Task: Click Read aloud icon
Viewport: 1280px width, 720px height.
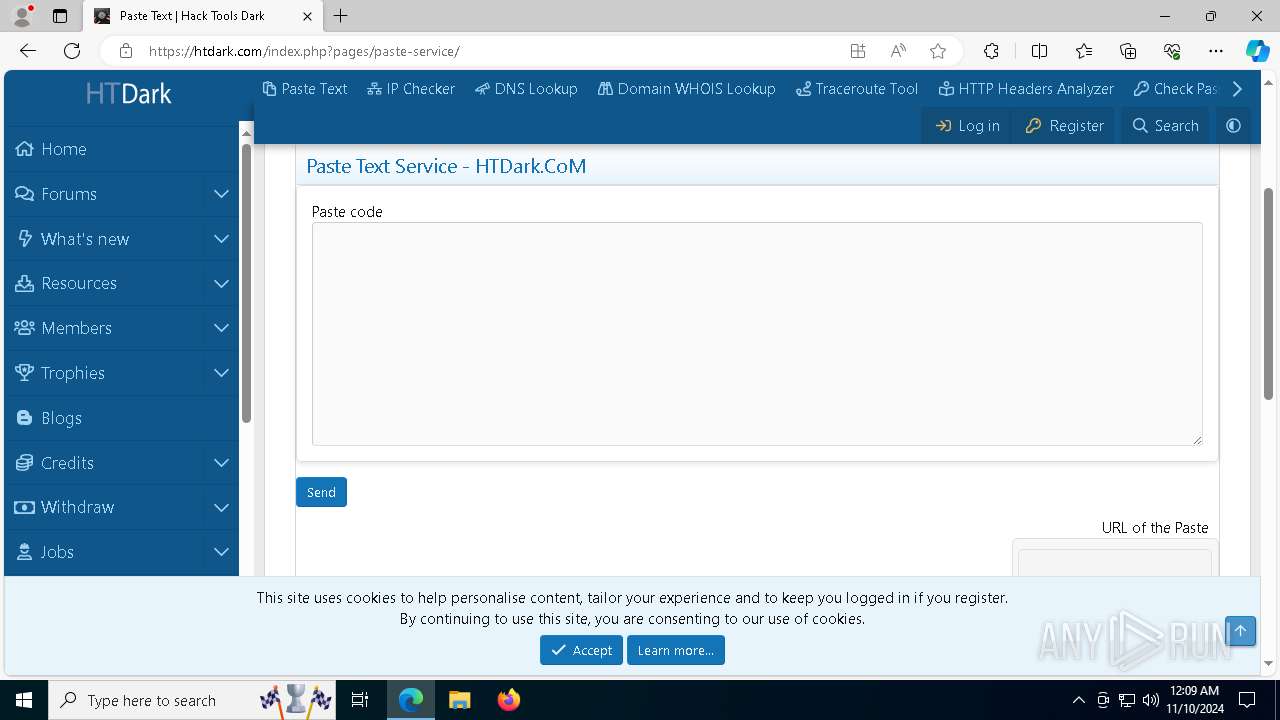Action: [x=898, y=51]
